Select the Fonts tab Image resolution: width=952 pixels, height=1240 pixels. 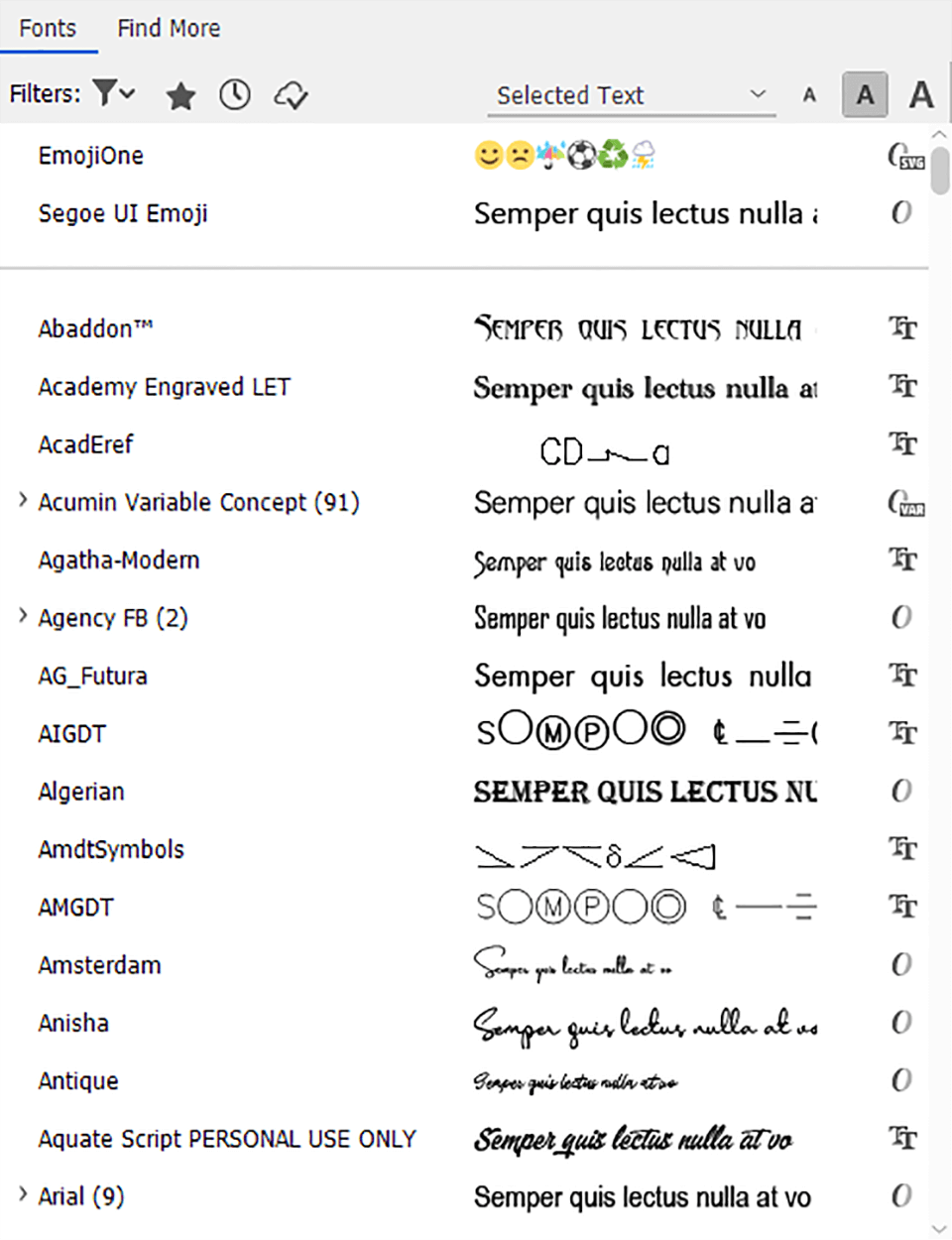(x=48, y=28)
